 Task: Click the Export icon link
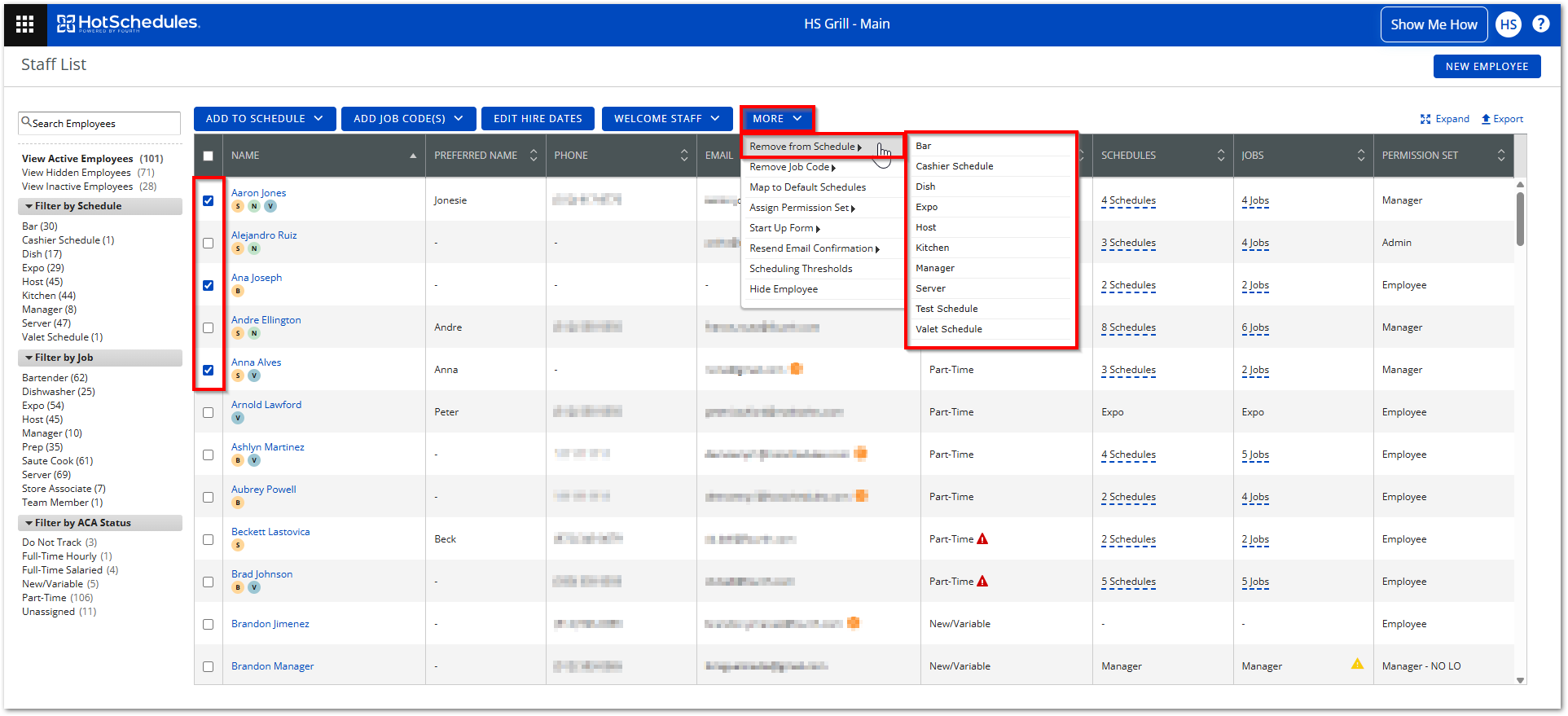1502,119
